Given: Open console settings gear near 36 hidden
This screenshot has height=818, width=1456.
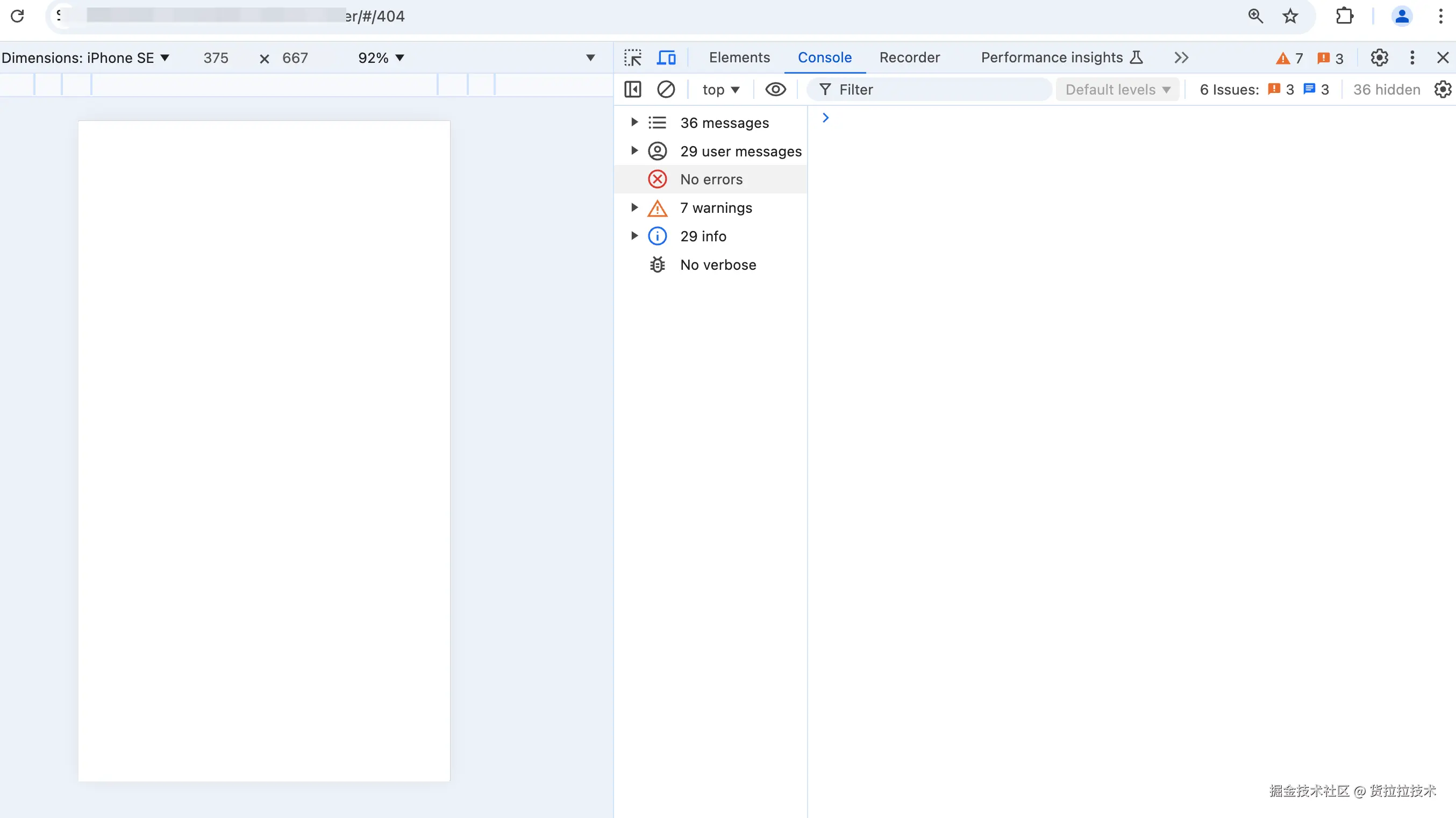Looking at the screenshot, I should point(1443,89).
